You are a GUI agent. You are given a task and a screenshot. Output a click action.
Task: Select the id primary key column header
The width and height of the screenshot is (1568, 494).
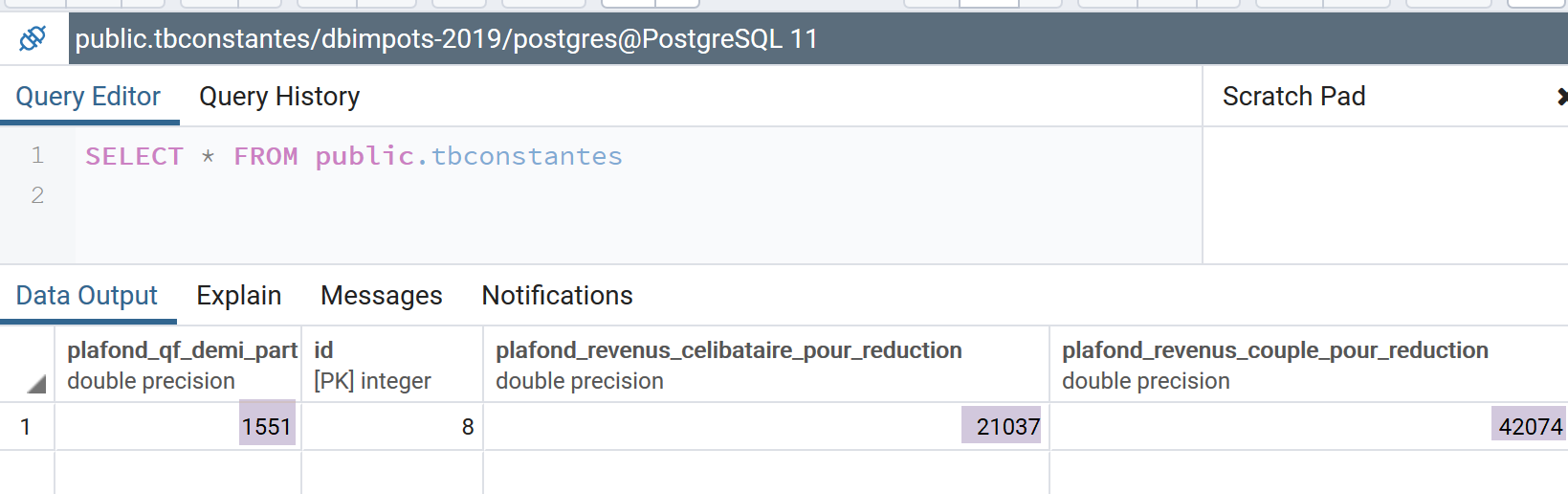coord(391,365)
